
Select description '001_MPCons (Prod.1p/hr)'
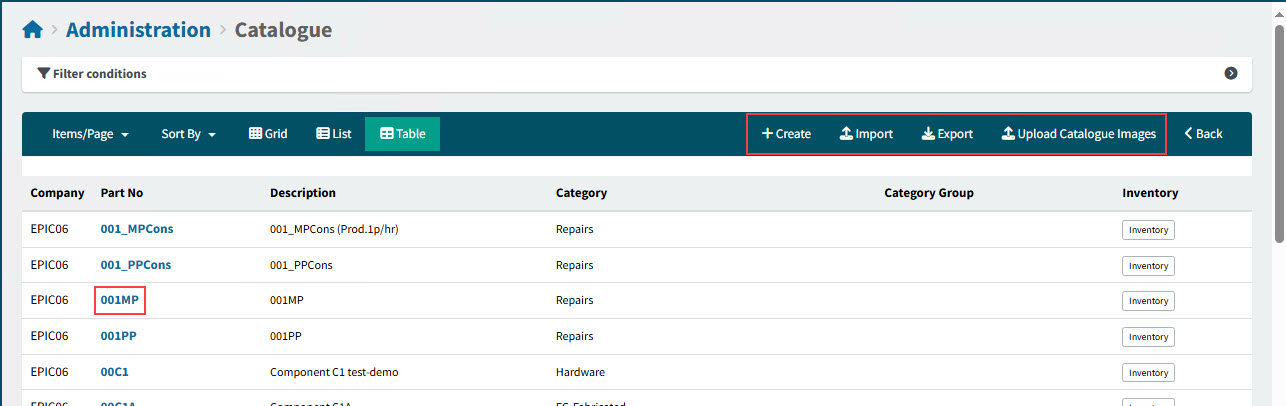click(x=335, y=229)
